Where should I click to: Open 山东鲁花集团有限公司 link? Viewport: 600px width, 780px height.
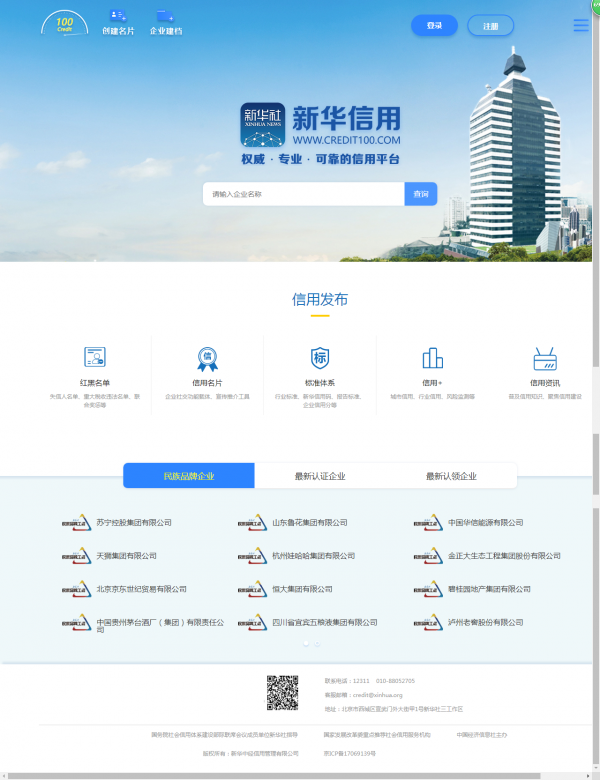click(309, 523)
